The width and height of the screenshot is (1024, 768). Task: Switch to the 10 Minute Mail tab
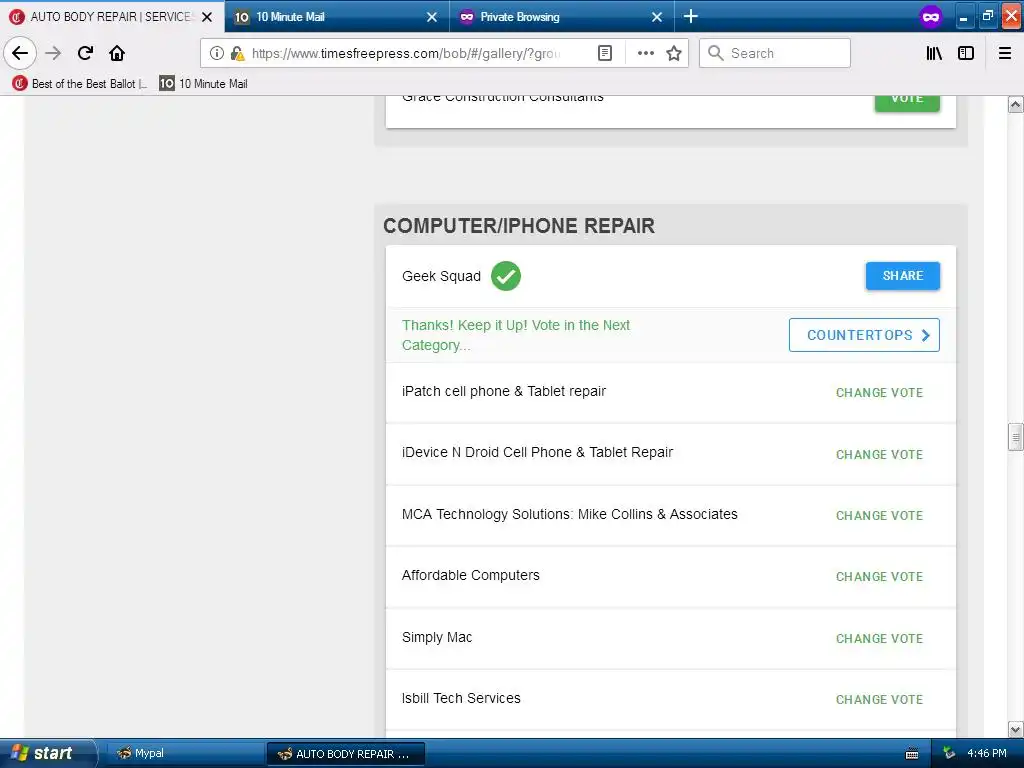pyautogui.click(x=337, y=16)
